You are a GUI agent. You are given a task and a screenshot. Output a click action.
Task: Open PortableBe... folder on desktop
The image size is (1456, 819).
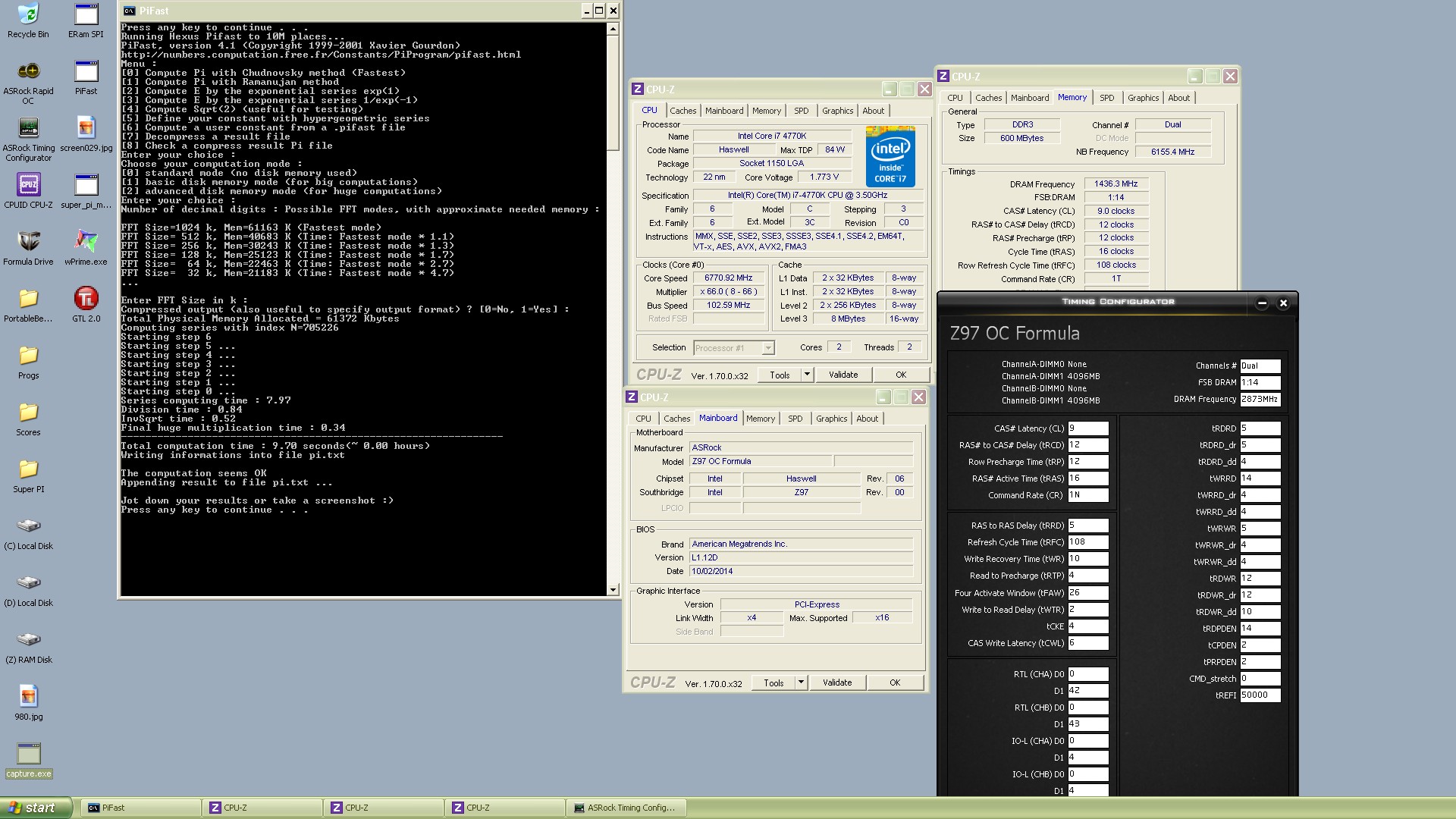(x=28, y=305)
